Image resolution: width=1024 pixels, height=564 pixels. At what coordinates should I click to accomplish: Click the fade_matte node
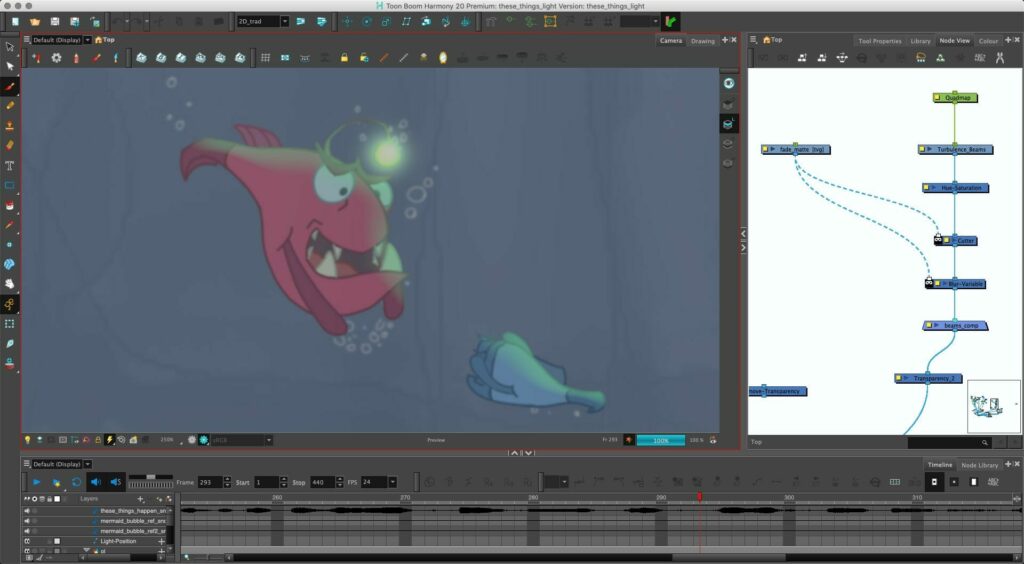(795, 149)
